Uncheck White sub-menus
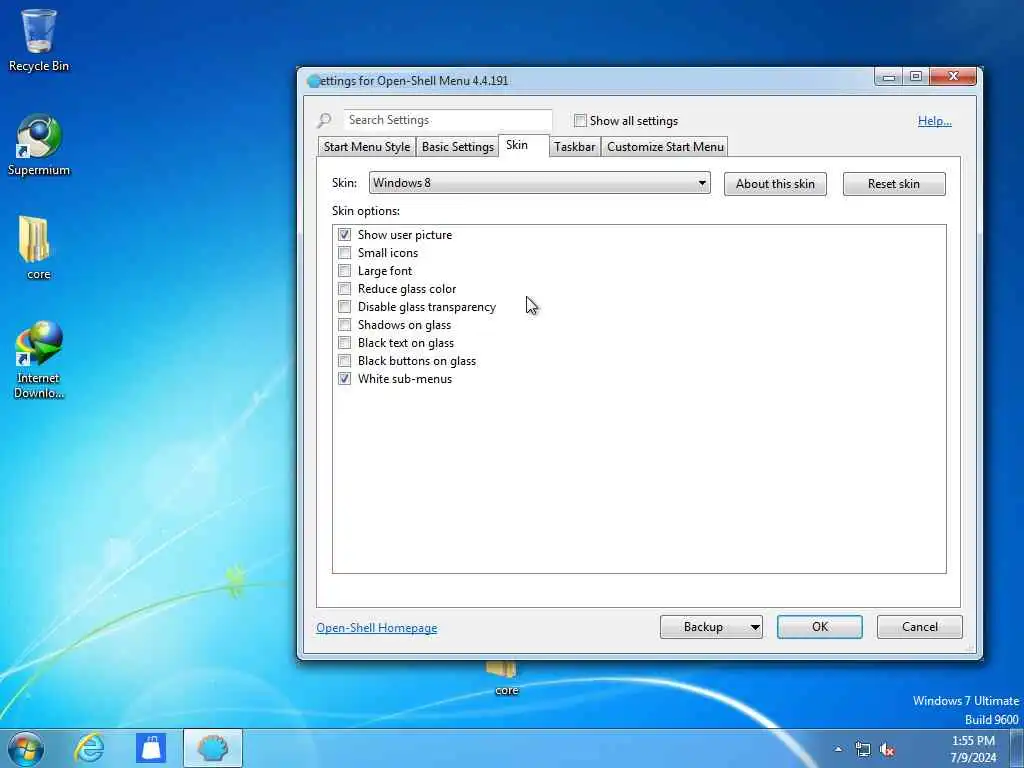1024x768 pixels. tap(345, 379)
